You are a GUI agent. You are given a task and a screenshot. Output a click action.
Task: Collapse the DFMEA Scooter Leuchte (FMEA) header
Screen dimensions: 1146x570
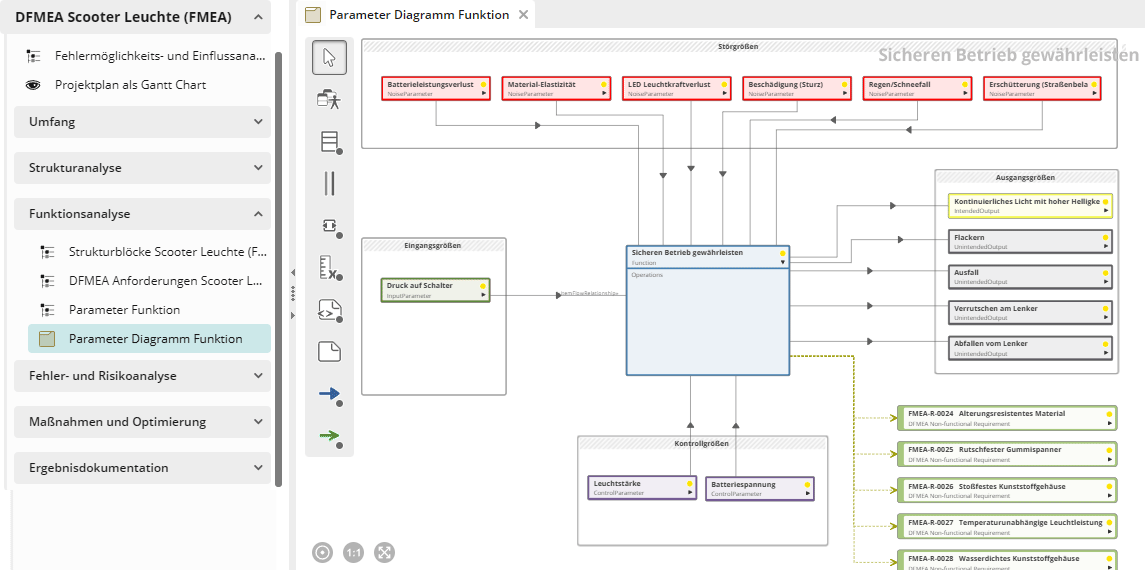pyautogui.click(x=257, y=17)
